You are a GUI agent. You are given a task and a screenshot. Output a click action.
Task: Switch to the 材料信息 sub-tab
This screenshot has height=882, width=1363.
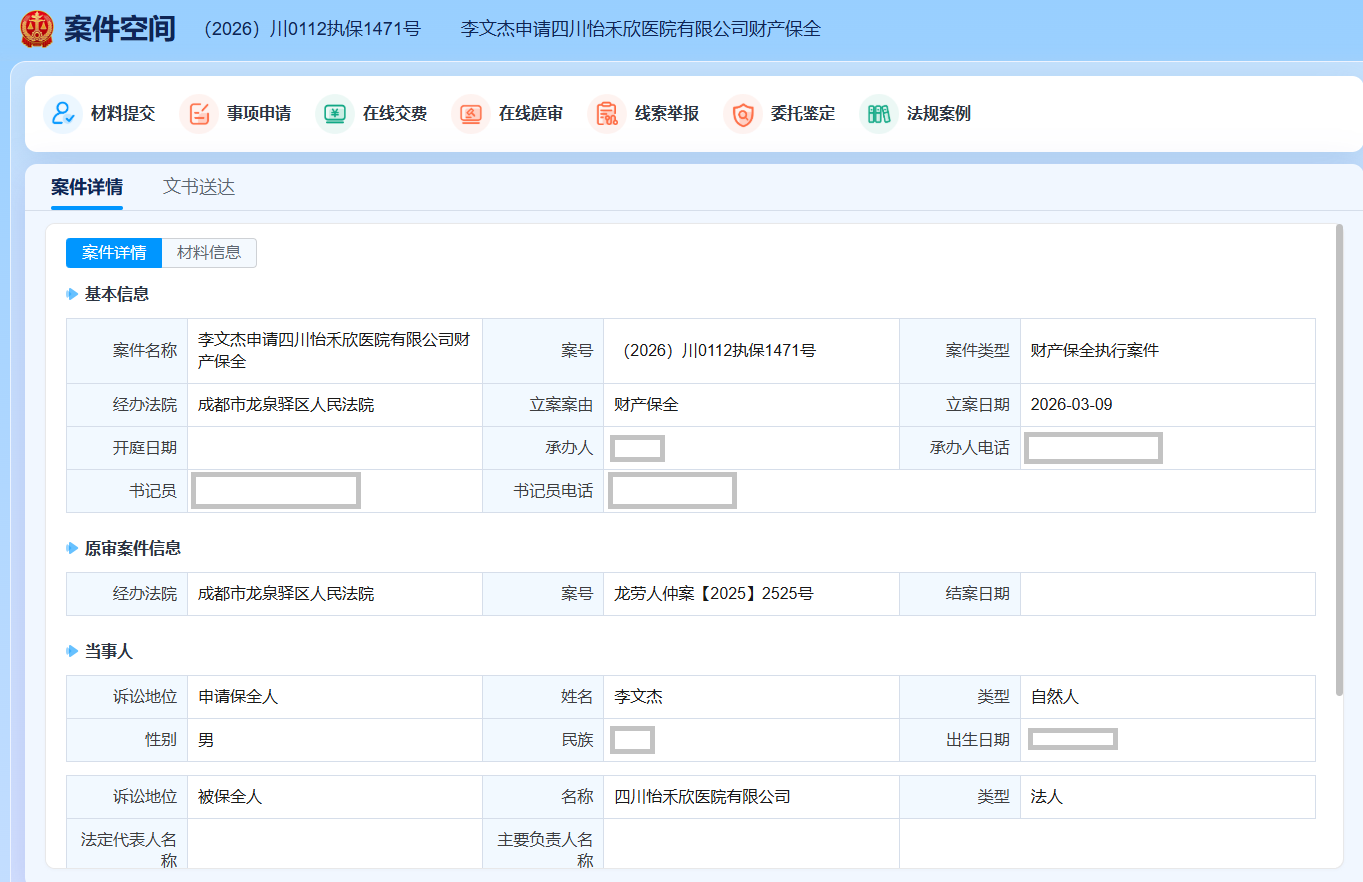tap(209, 253)
